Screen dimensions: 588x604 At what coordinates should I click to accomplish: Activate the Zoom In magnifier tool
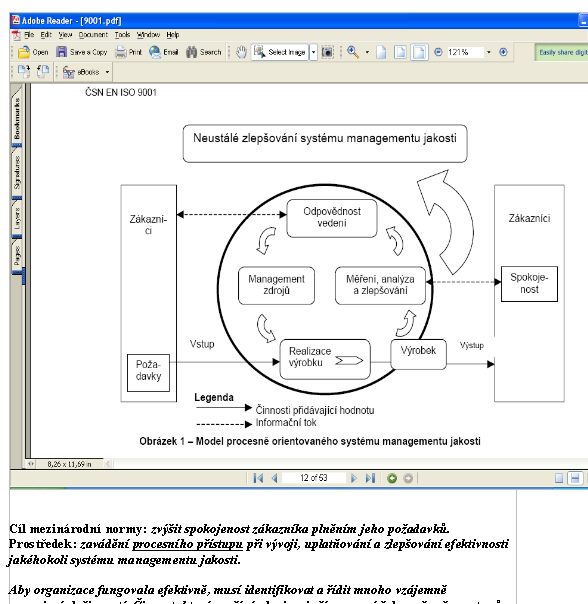tap(353, 52)
